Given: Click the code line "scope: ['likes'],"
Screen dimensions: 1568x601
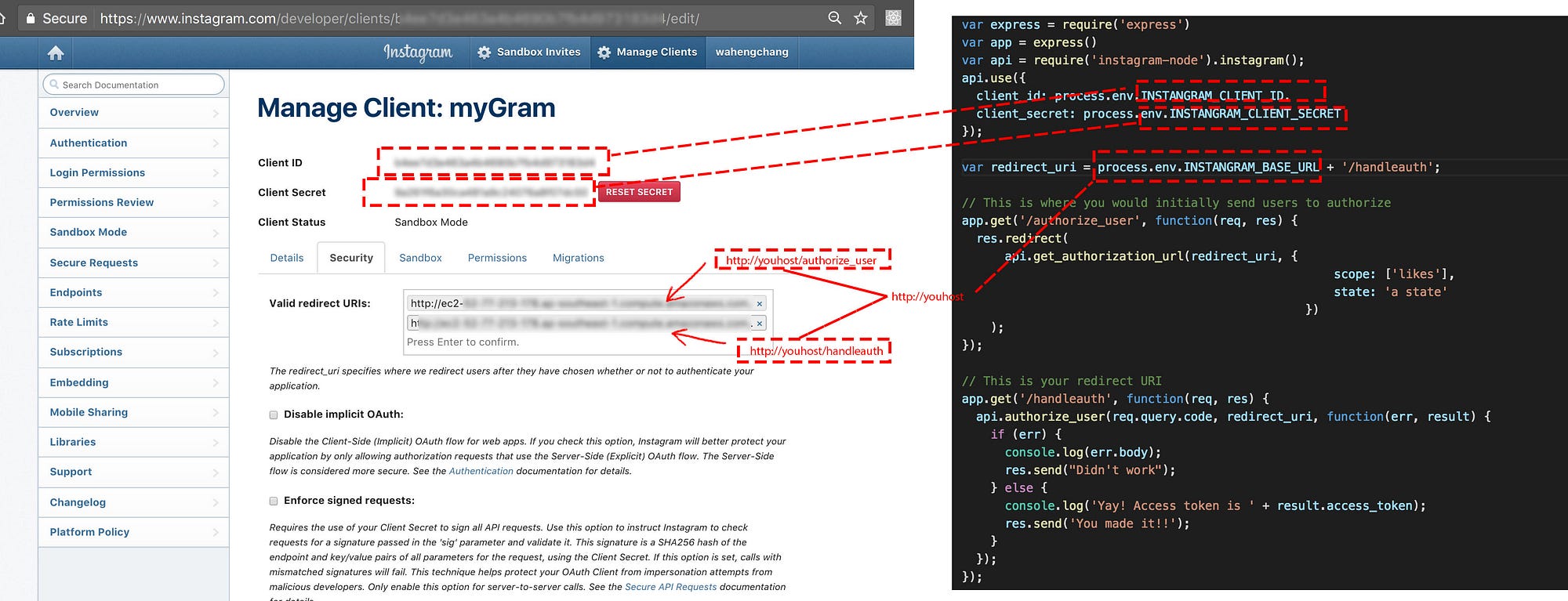Looking at the screenshot, I should tap(1394, 274).
